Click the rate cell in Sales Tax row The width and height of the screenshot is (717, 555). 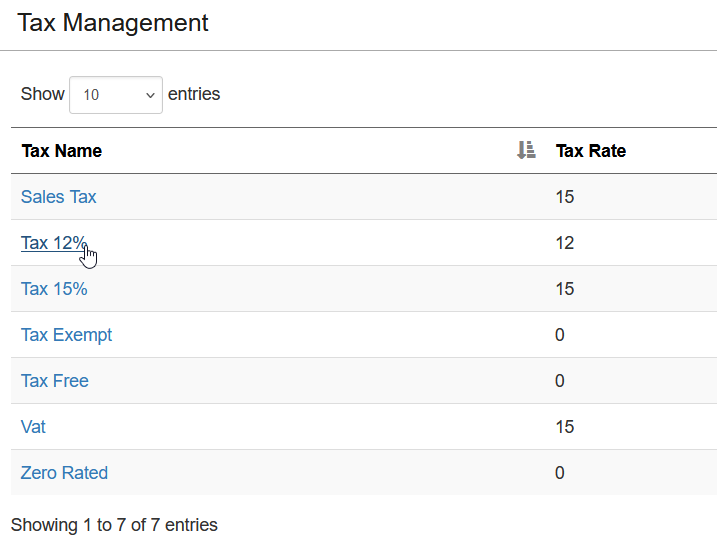[x=565, y=197]
